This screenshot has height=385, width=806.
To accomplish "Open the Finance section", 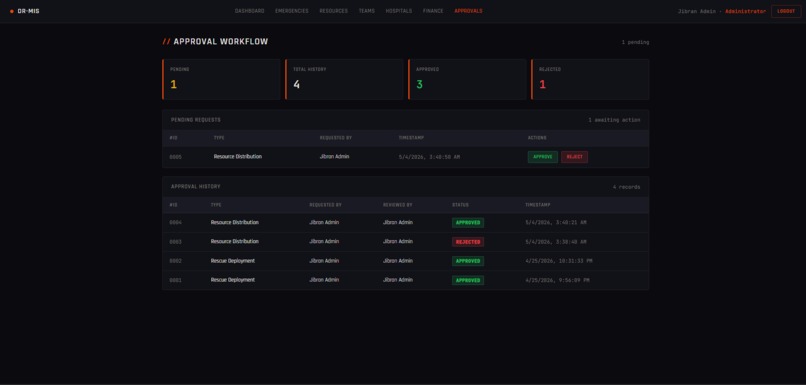I will pos(433,11).
